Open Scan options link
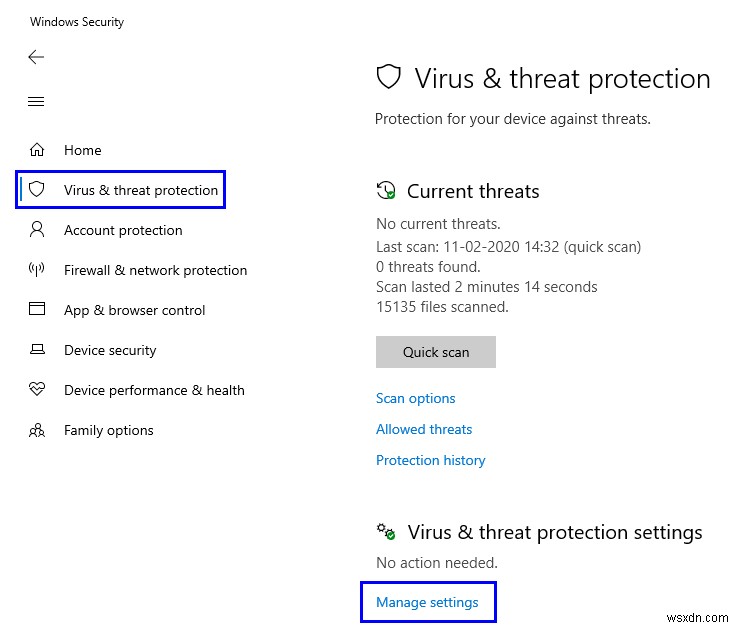Image resolution: width=740 pixels, height=628 pixels. coord(415,398)
